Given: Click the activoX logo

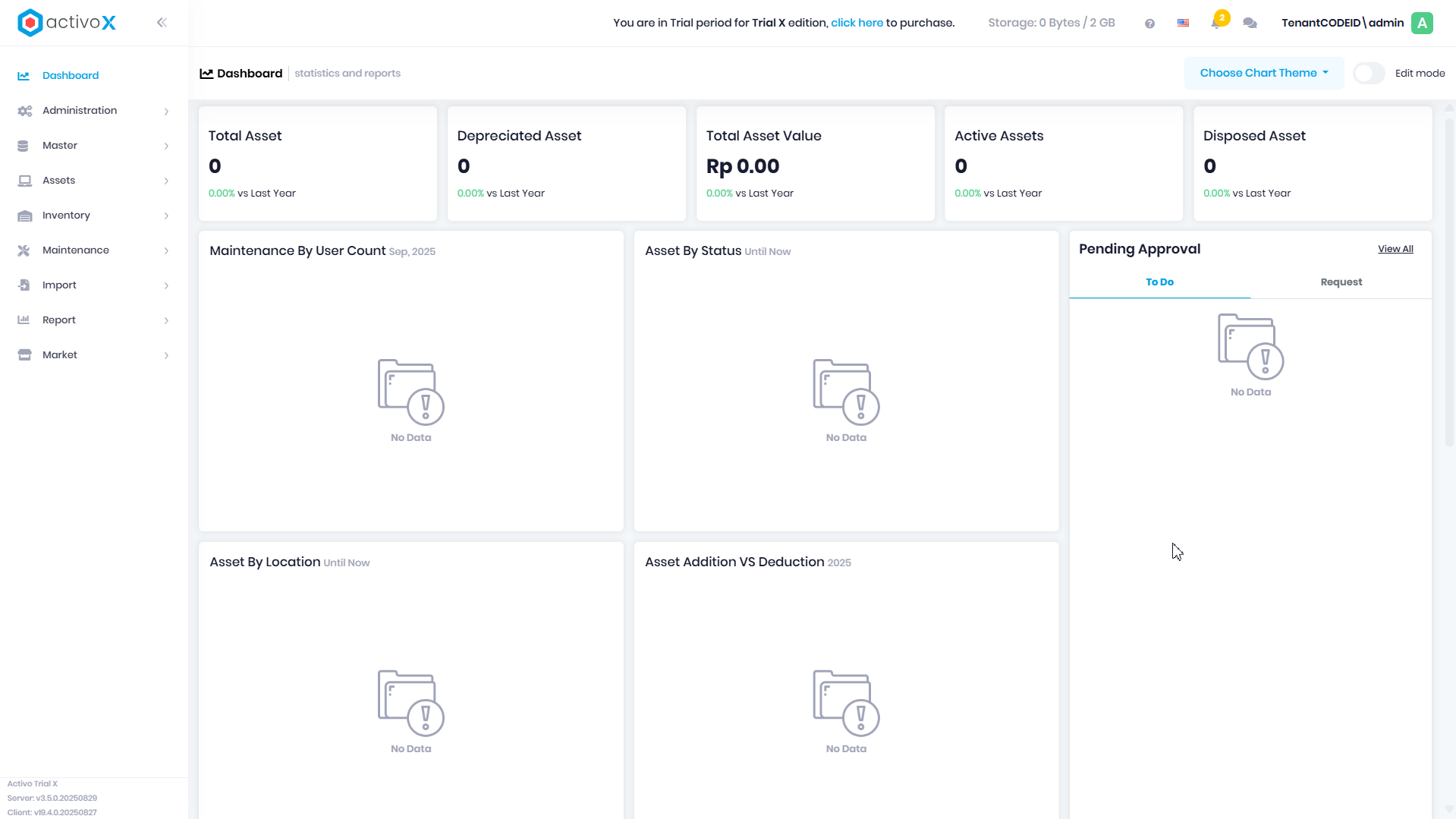Looking at the screenshot, I should point(67,23).
